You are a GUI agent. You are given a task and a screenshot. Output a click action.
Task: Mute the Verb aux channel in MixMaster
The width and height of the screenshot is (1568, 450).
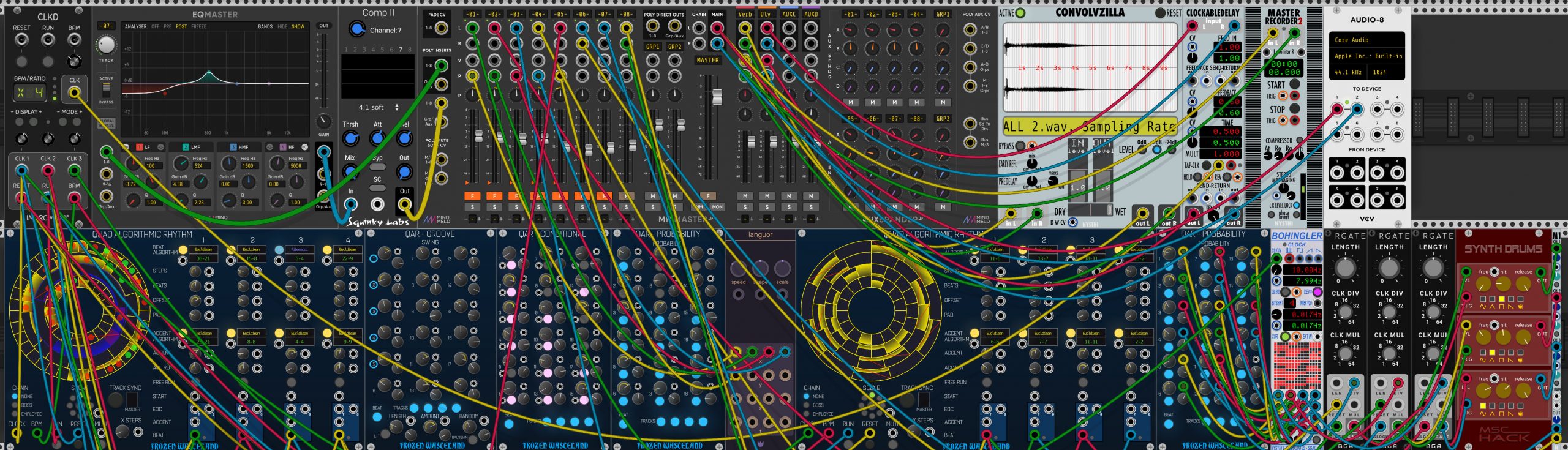point(745,196)
